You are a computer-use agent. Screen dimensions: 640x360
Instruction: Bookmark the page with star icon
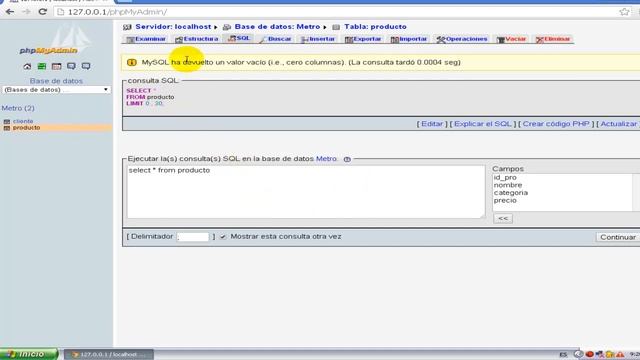(624, 12)
